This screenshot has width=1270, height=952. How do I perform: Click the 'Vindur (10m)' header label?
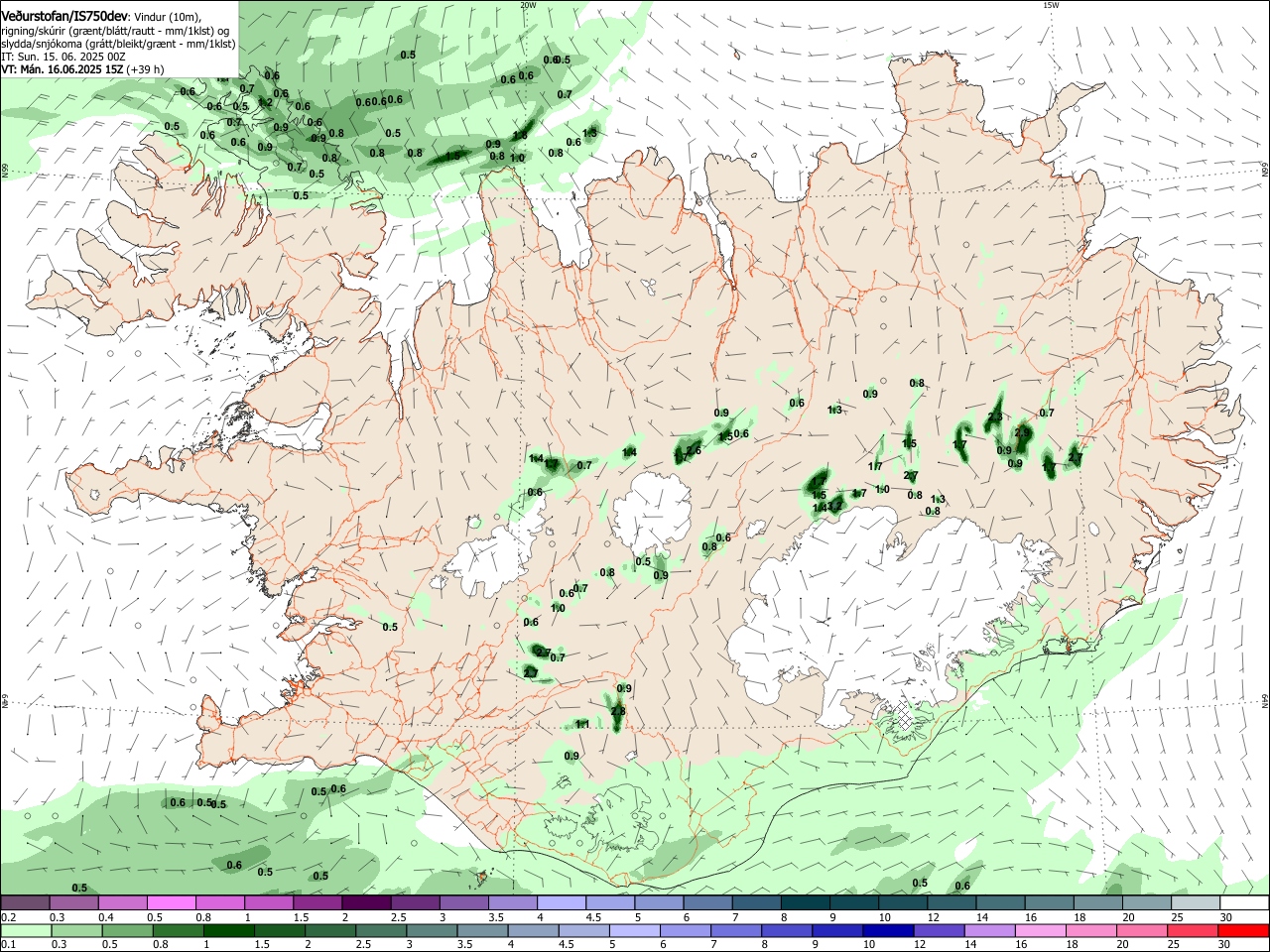[166, 17]
